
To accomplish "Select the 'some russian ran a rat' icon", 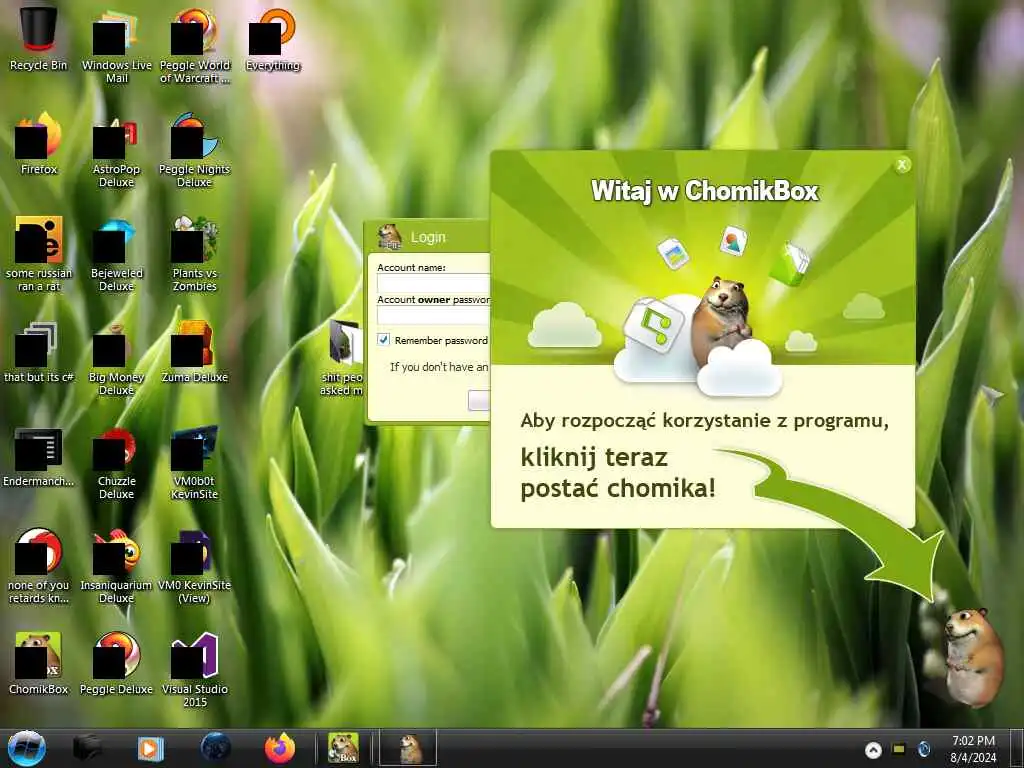I will point(39,255).
